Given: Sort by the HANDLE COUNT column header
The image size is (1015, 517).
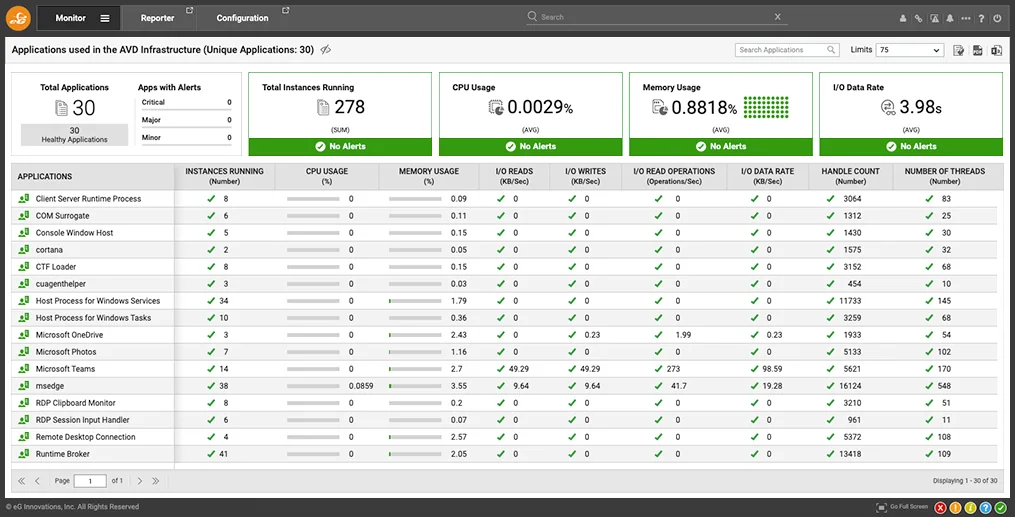Looking at the screenshot, I should pos(851,176).
